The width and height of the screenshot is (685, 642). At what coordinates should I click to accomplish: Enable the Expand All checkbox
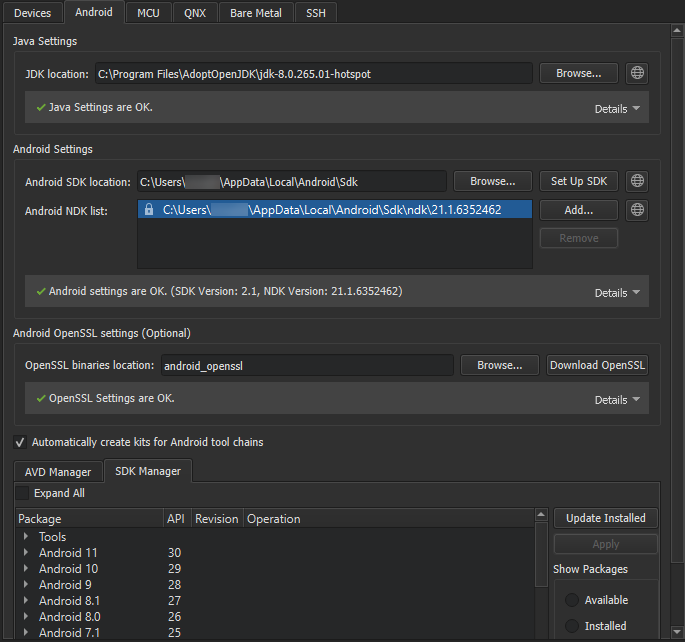click(x=22, y=493)
